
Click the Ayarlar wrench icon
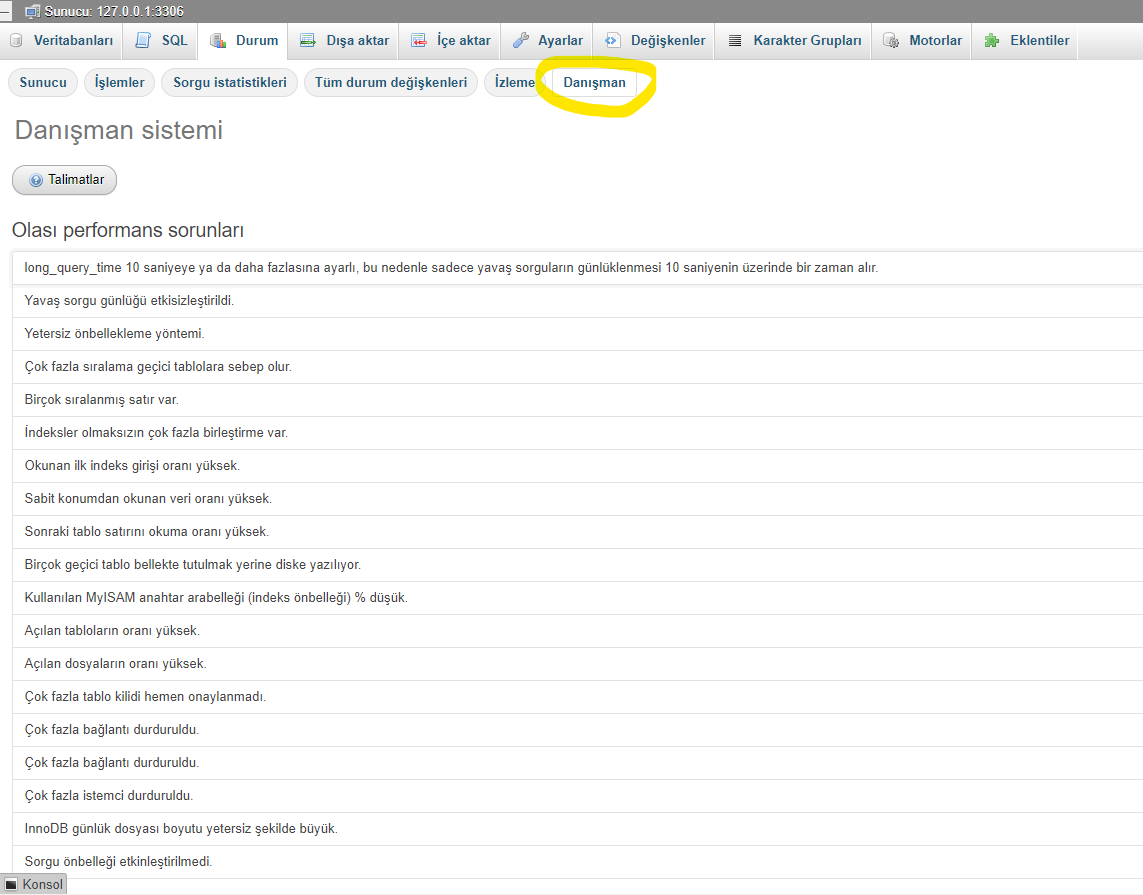point(520,41)
